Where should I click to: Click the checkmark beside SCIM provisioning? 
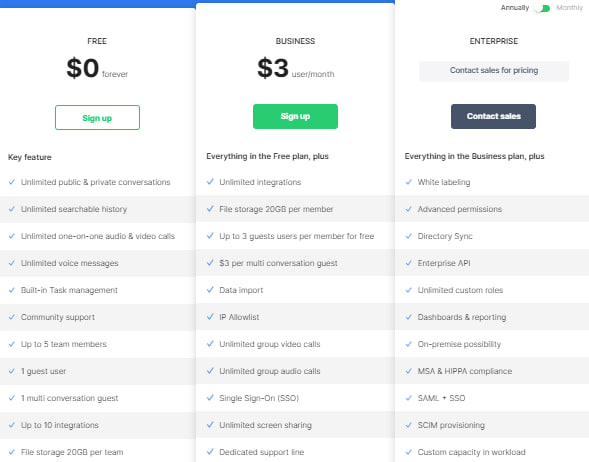(408, 425)
